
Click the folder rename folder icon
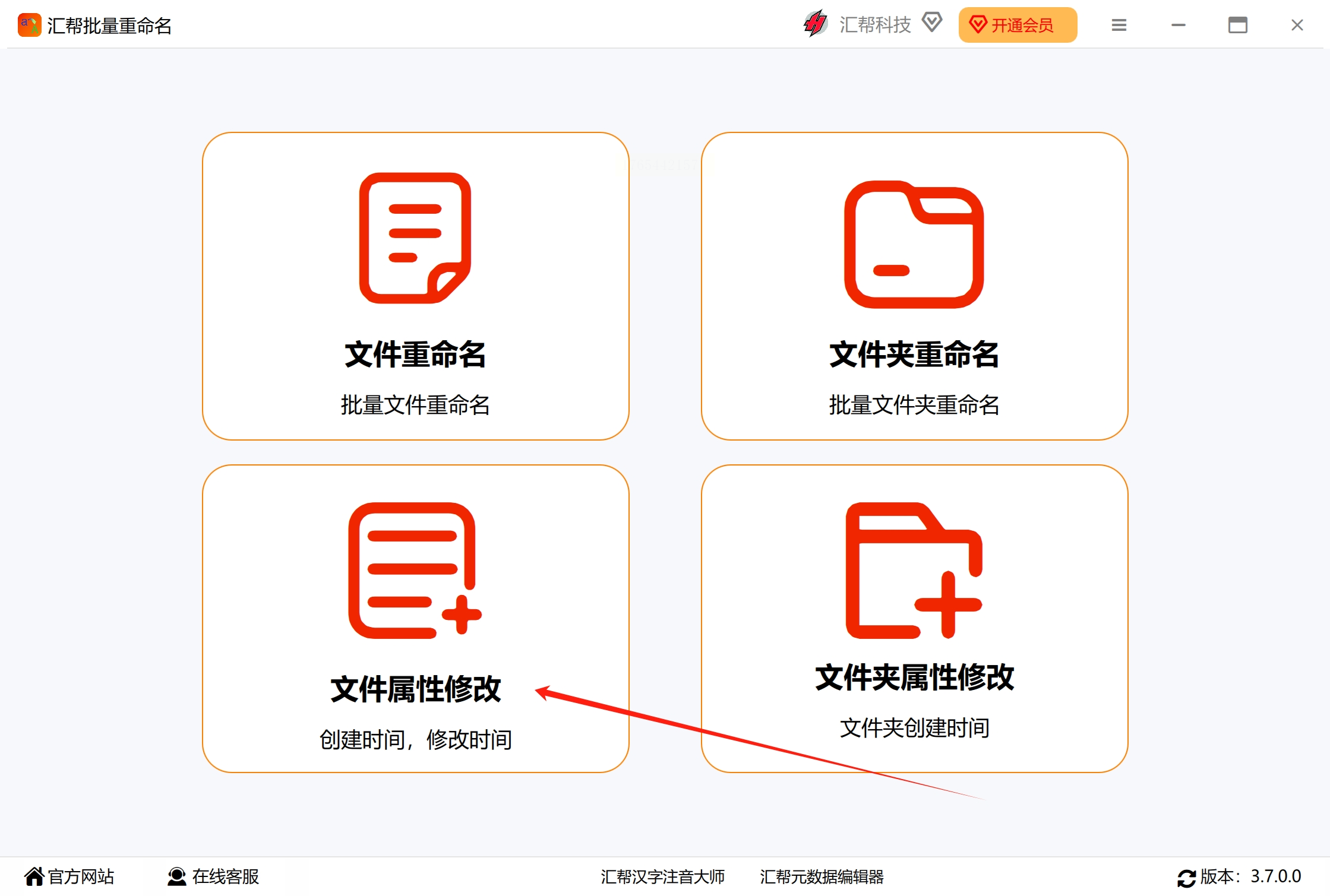(914, 245)
